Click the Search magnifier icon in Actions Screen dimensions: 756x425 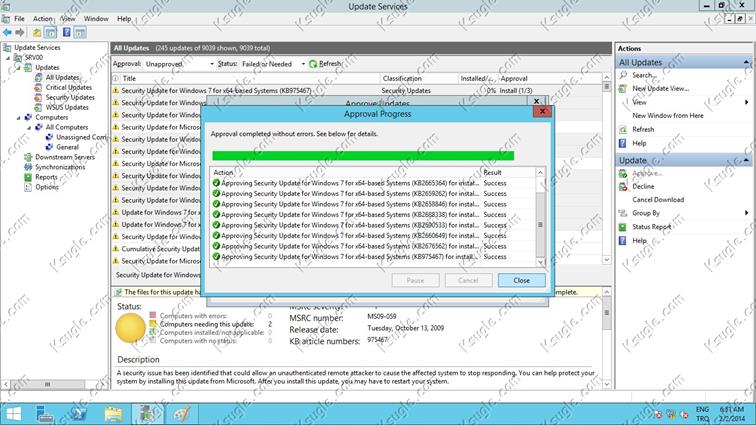[623, 75]
